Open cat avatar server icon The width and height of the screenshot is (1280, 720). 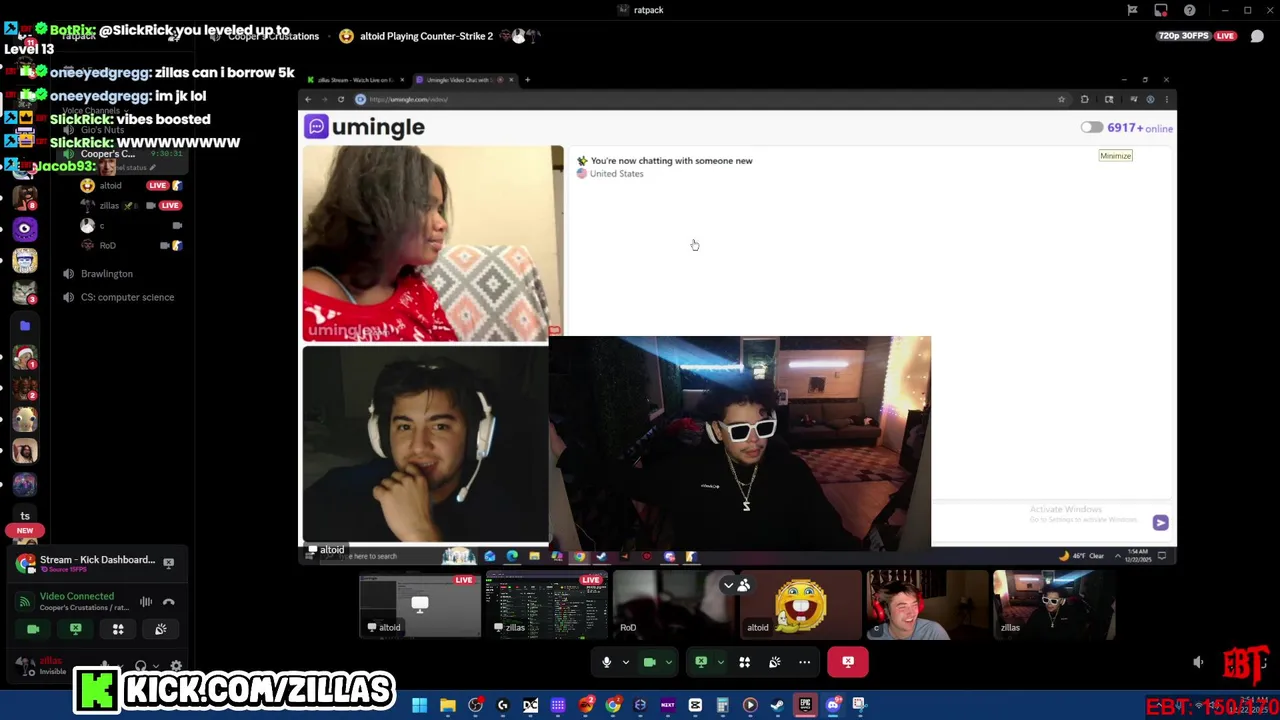25,293
